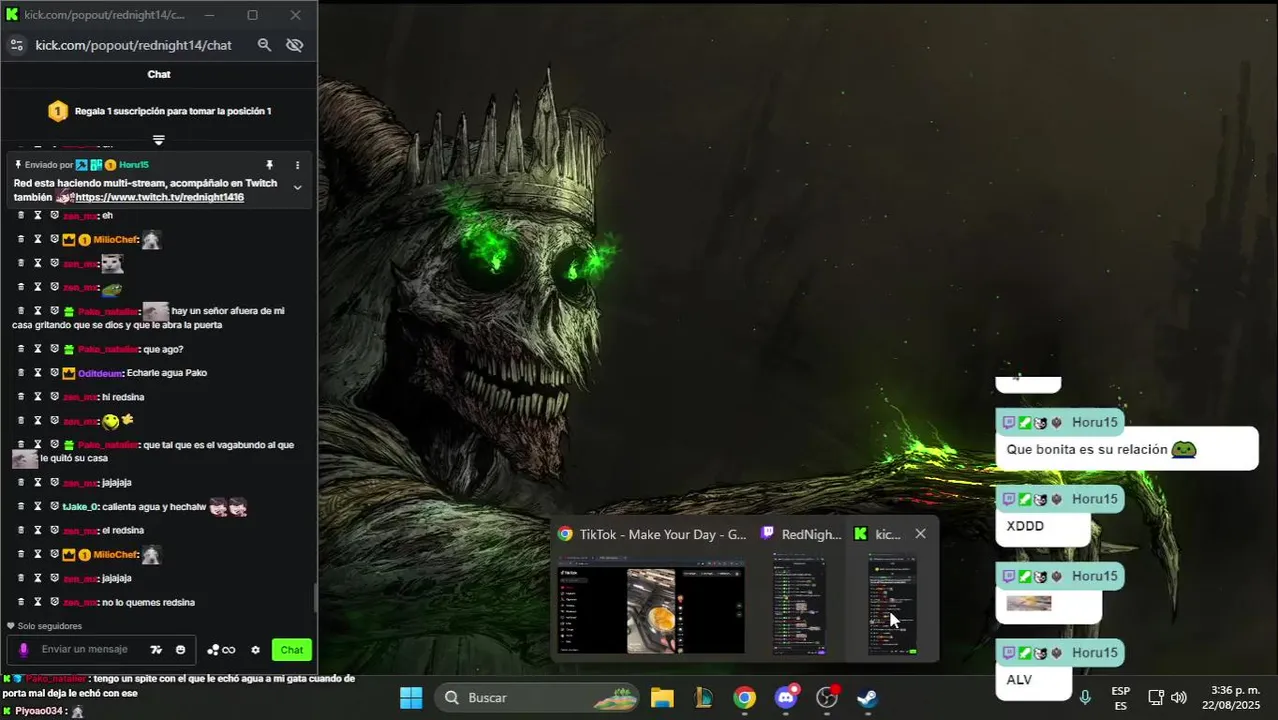Click the microphone tray icon
This screenshot has height=720, width=1278.
tap(1084, 697)
